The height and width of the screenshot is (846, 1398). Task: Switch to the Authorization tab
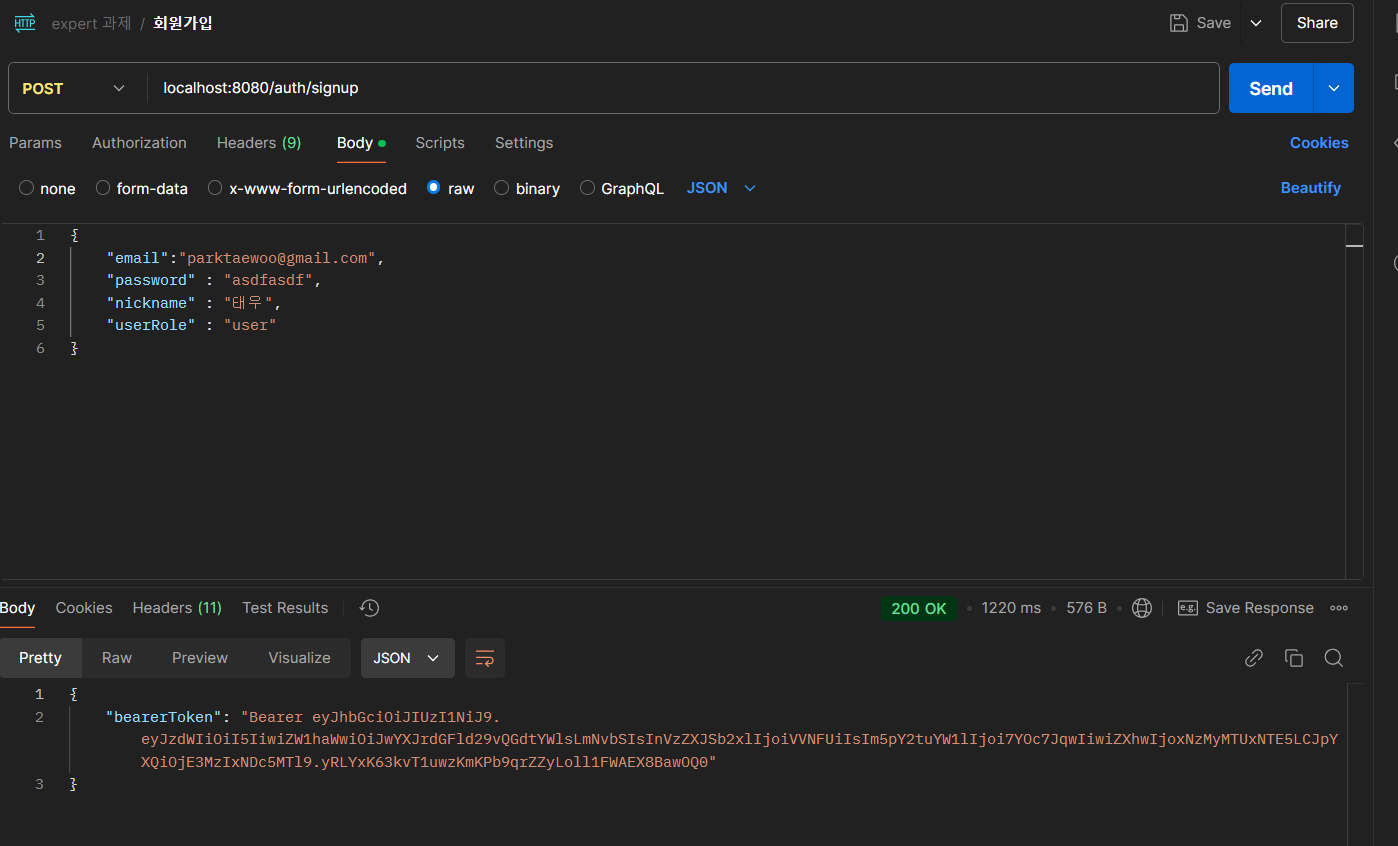(139, 143)
